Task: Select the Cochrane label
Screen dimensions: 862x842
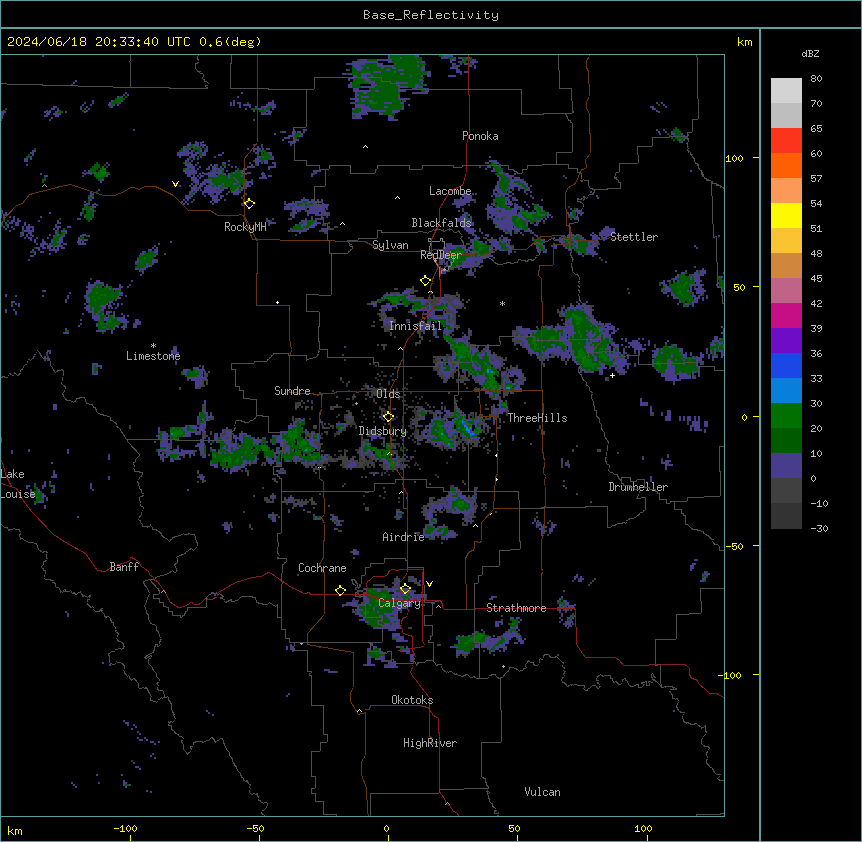Action: [x=322, y=568]
